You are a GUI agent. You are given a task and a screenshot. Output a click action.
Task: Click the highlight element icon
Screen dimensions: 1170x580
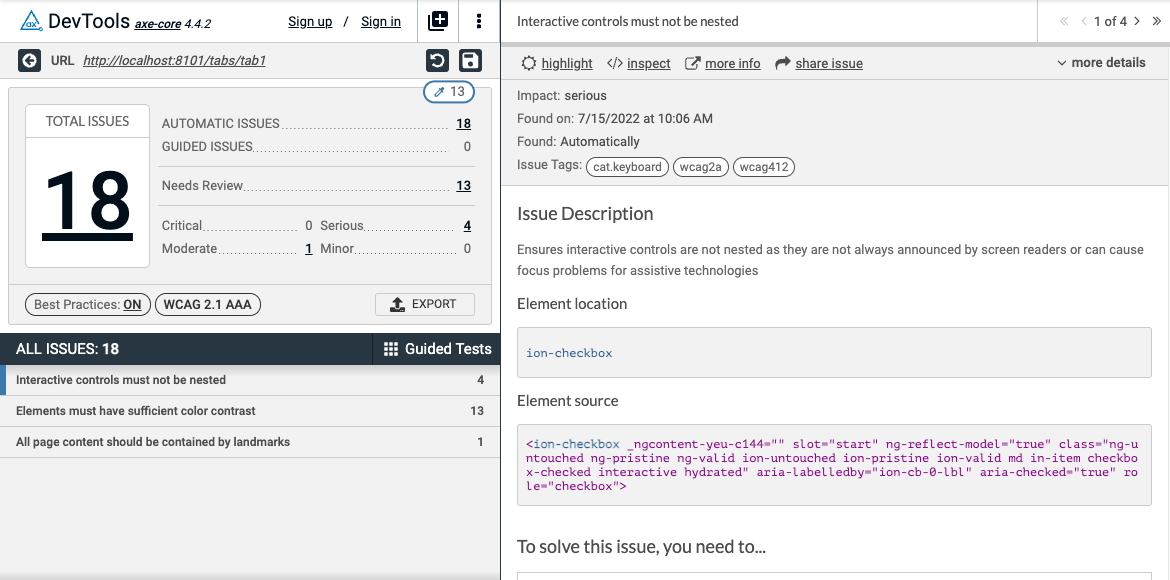tap(529, 63)
